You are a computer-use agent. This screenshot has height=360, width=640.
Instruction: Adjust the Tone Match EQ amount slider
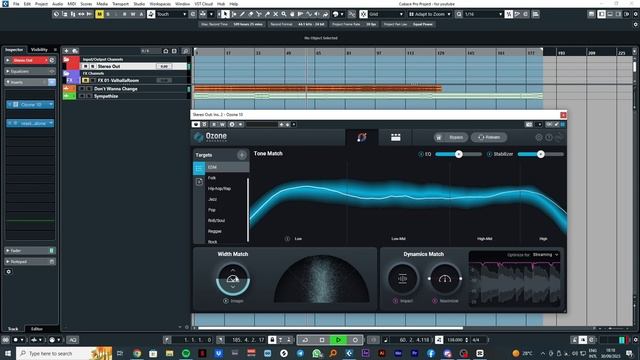(458, 154)
